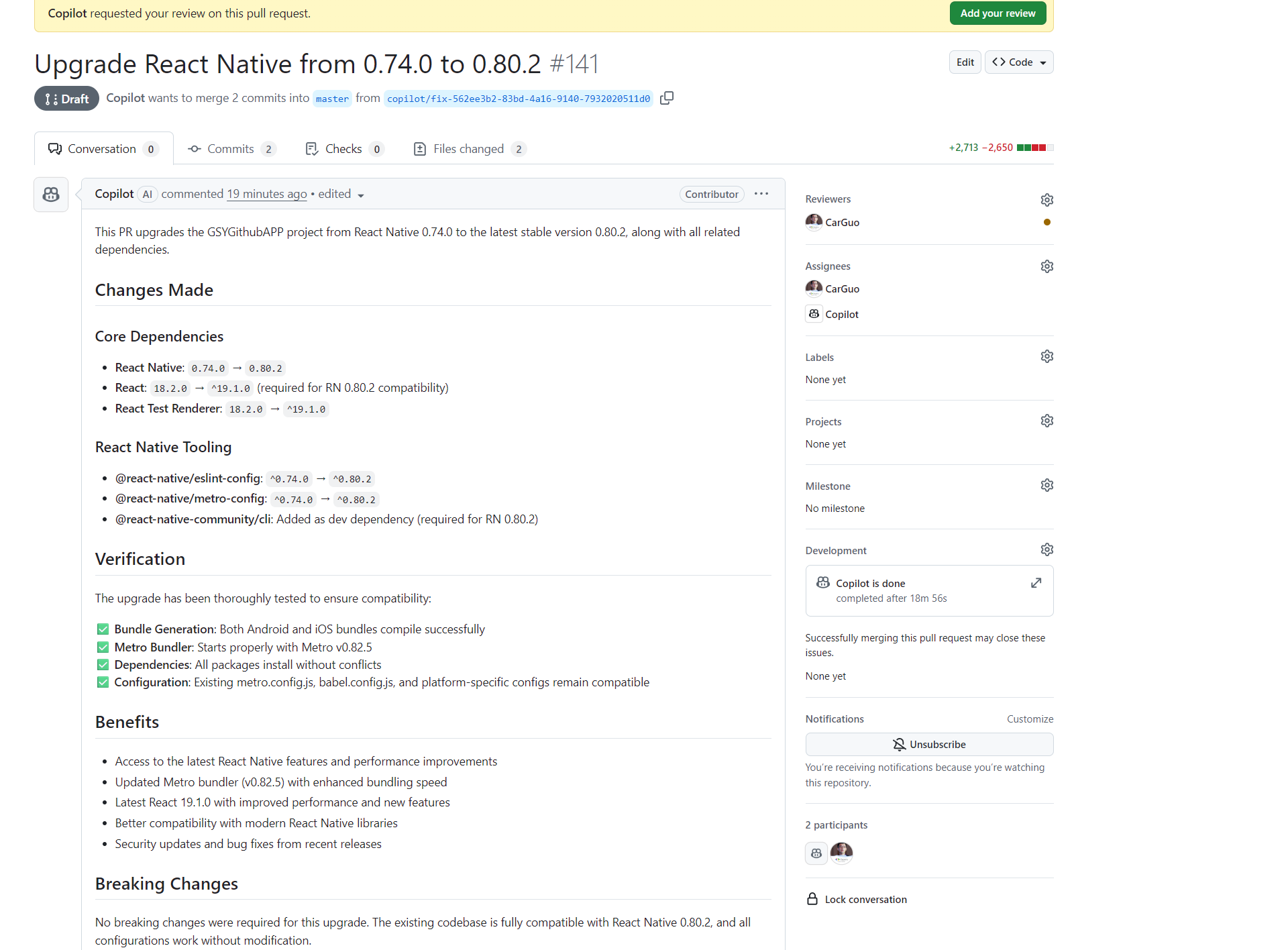Click the Unsubscribe button
This screenshot has height=950, width=1288.
tap(929, 745)
